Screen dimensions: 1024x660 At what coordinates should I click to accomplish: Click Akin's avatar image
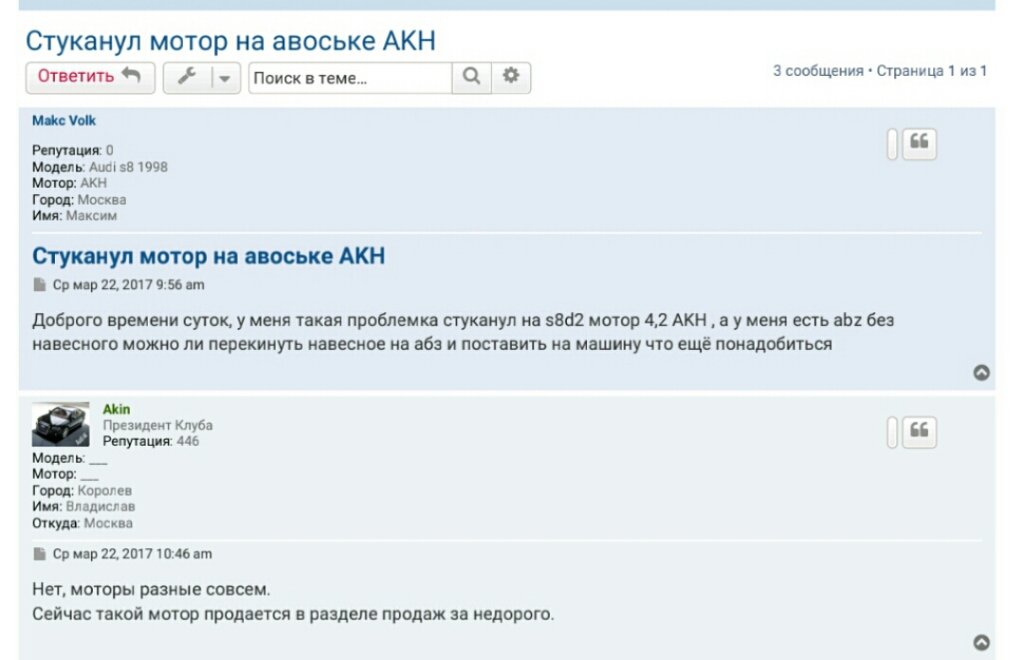(60, 424)
